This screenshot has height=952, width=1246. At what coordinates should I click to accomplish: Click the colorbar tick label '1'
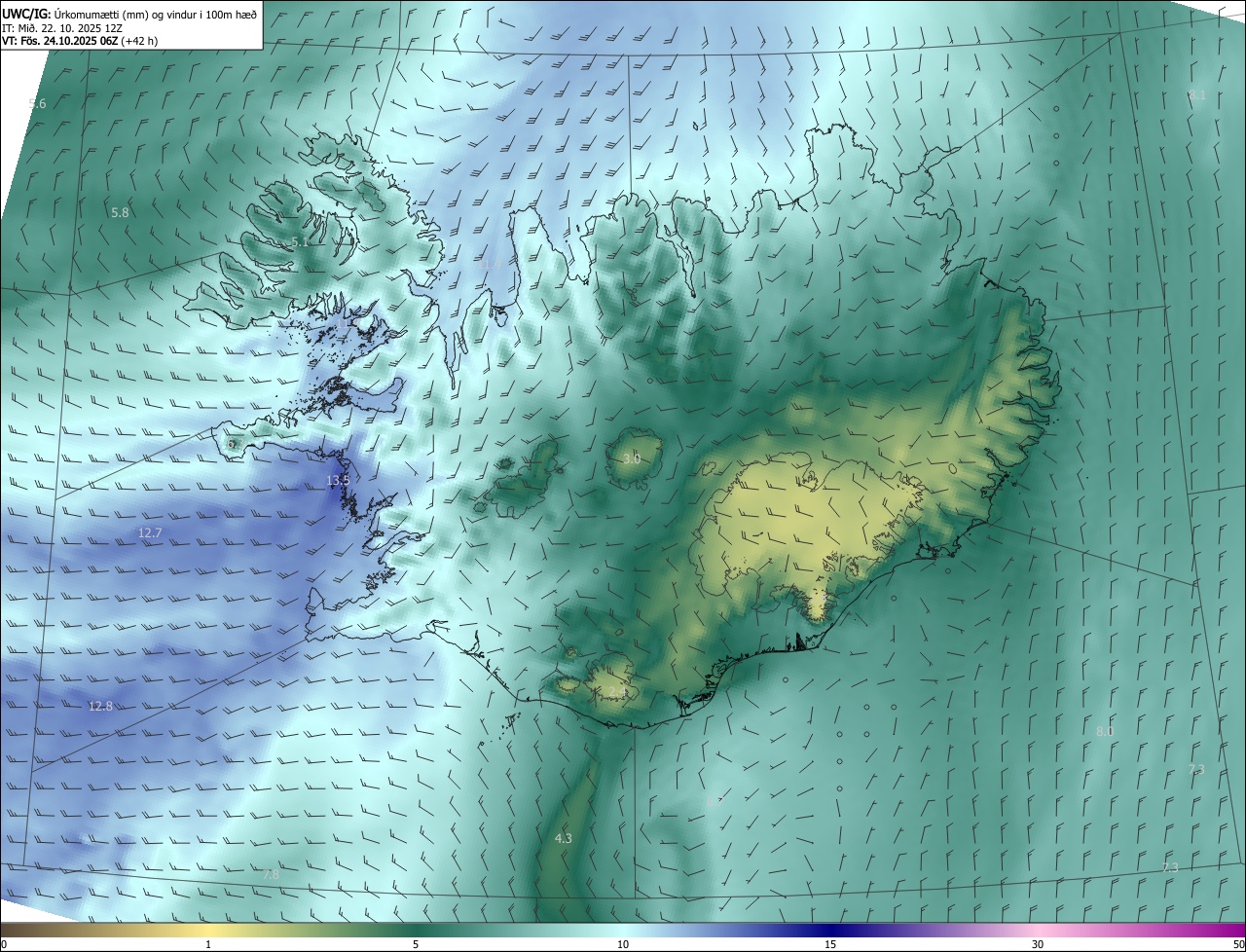208,944
